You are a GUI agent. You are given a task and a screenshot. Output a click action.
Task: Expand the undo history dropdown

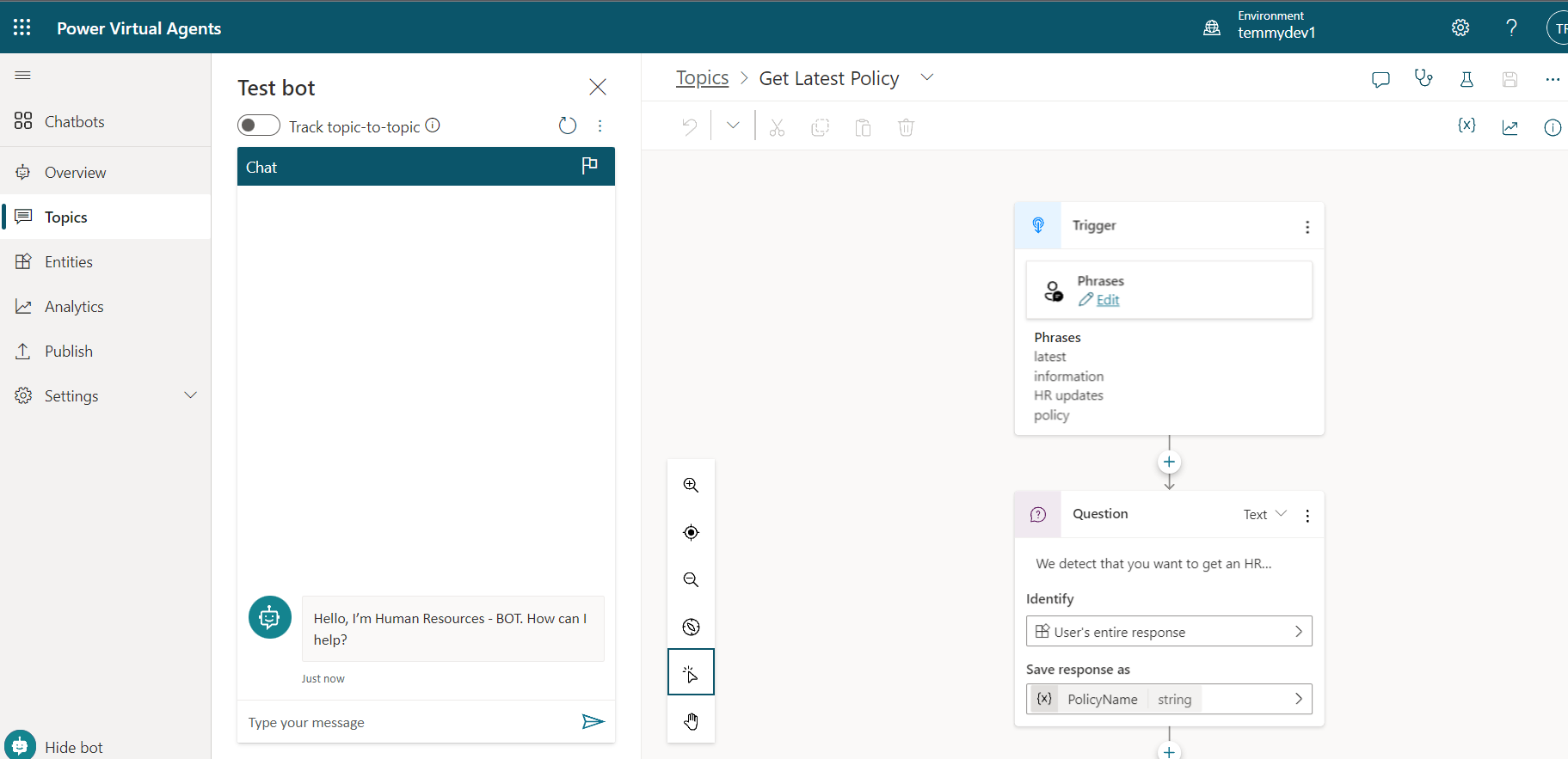click(733, 125)
